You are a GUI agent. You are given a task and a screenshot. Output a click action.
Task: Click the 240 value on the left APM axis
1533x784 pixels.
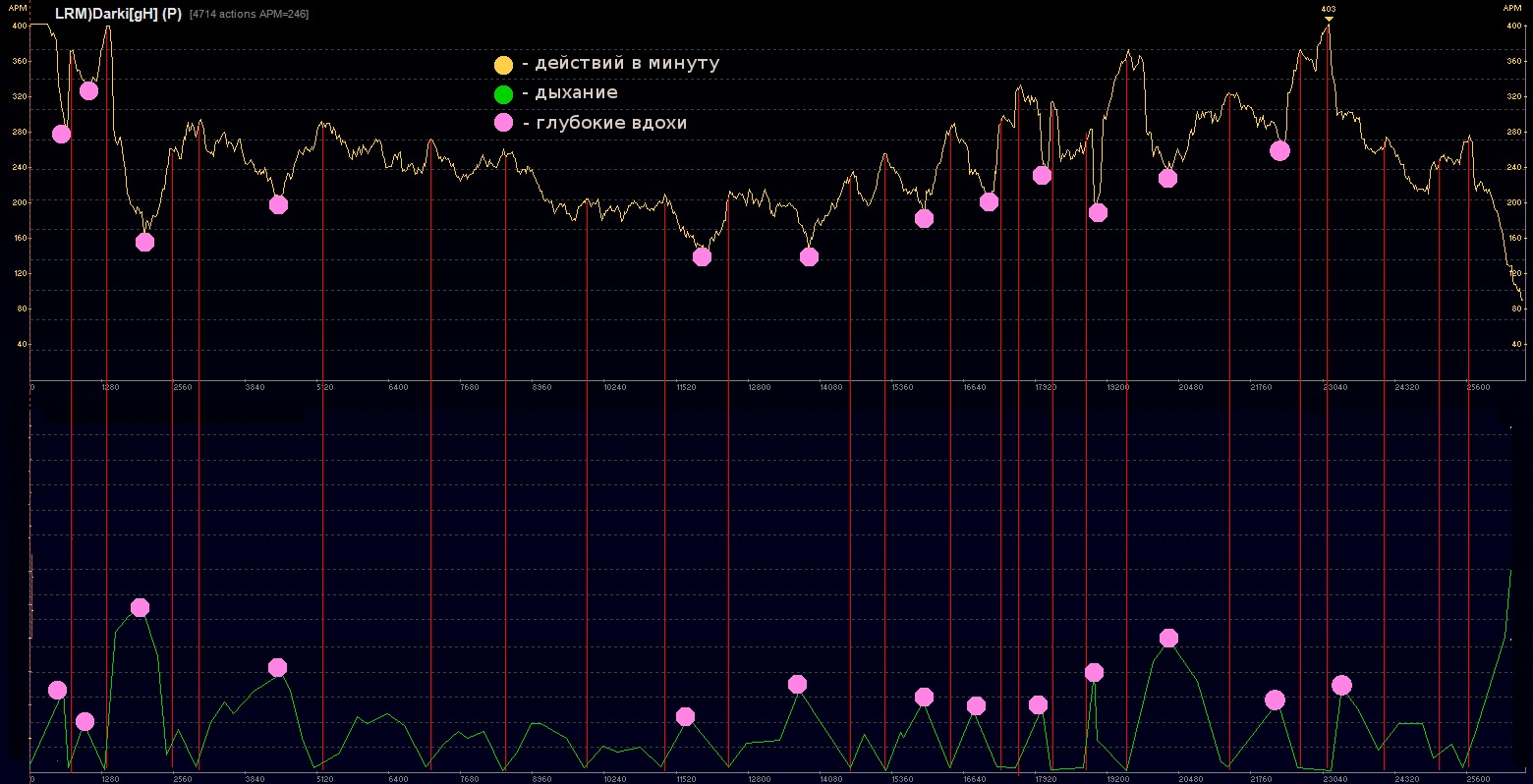(19, 167)
